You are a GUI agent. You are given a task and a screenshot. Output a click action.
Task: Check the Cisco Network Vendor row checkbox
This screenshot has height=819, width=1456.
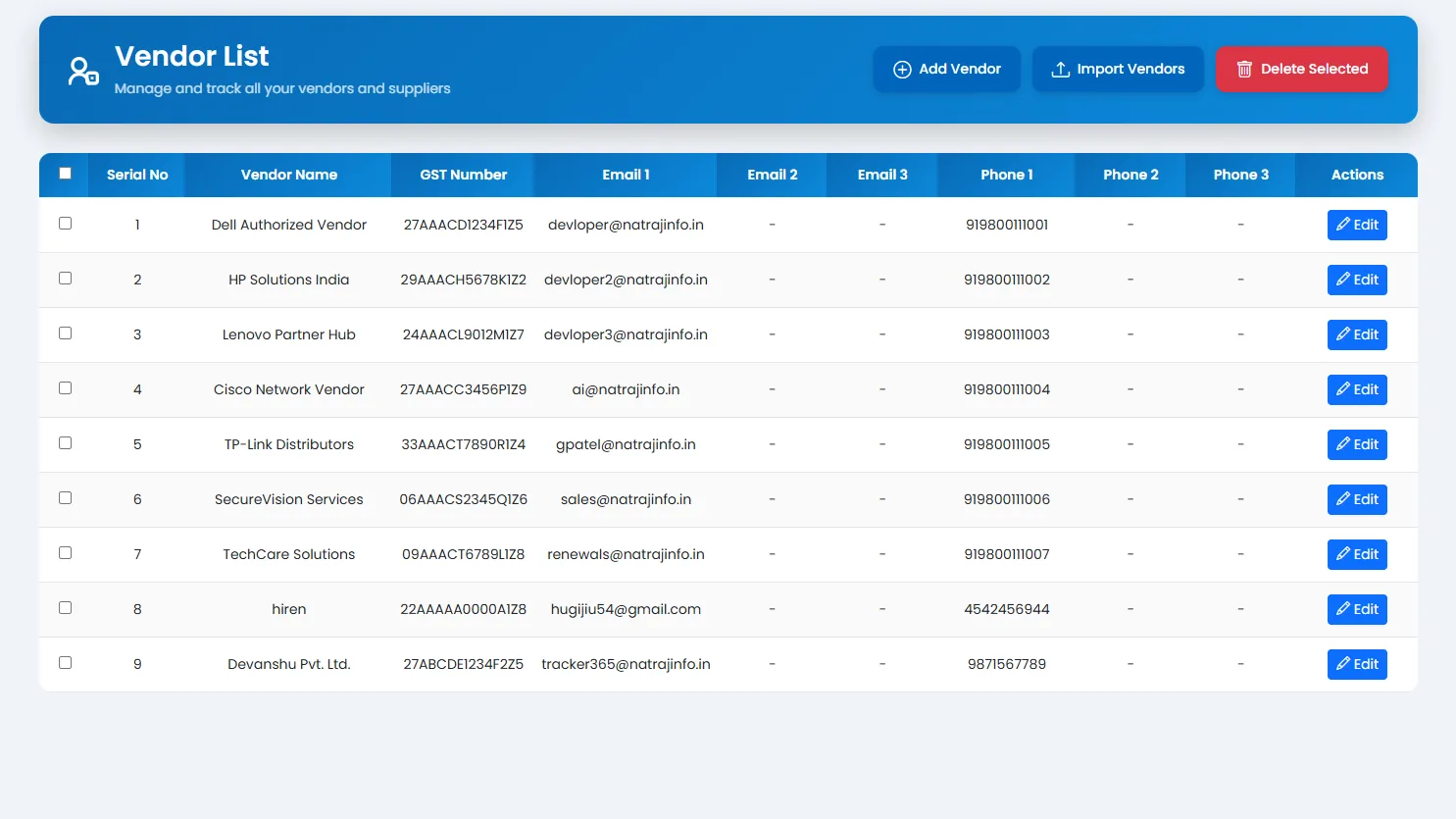click(x=65, y=388)
